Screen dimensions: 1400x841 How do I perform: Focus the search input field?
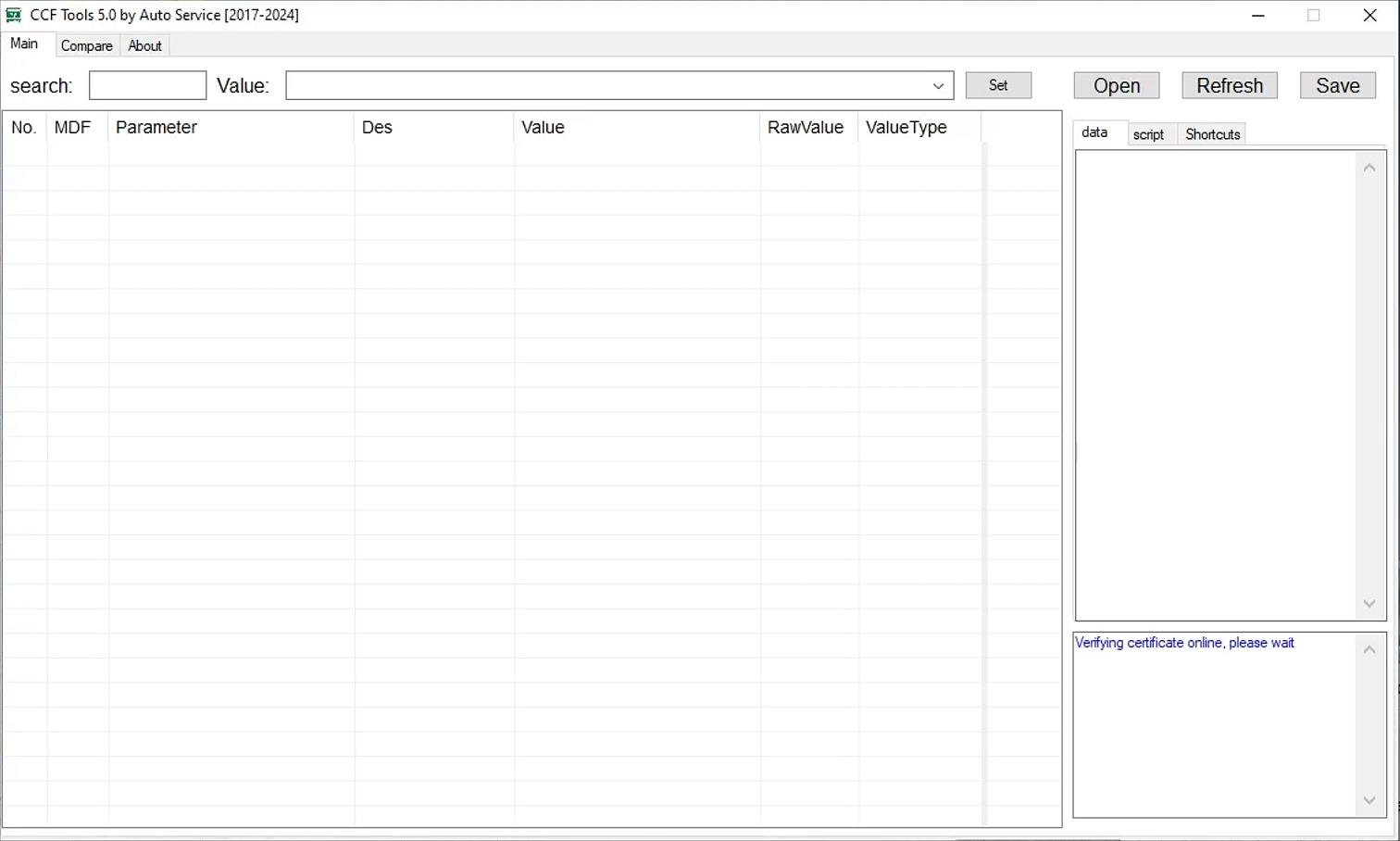click(147, 85)
